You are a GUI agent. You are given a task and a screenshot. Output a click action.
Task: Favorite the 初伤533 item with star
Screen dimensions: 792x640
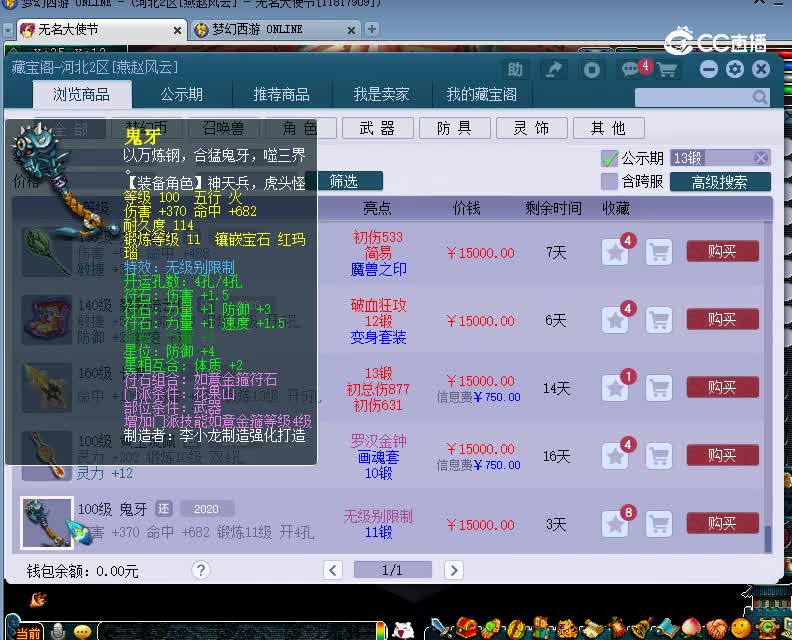615,252
